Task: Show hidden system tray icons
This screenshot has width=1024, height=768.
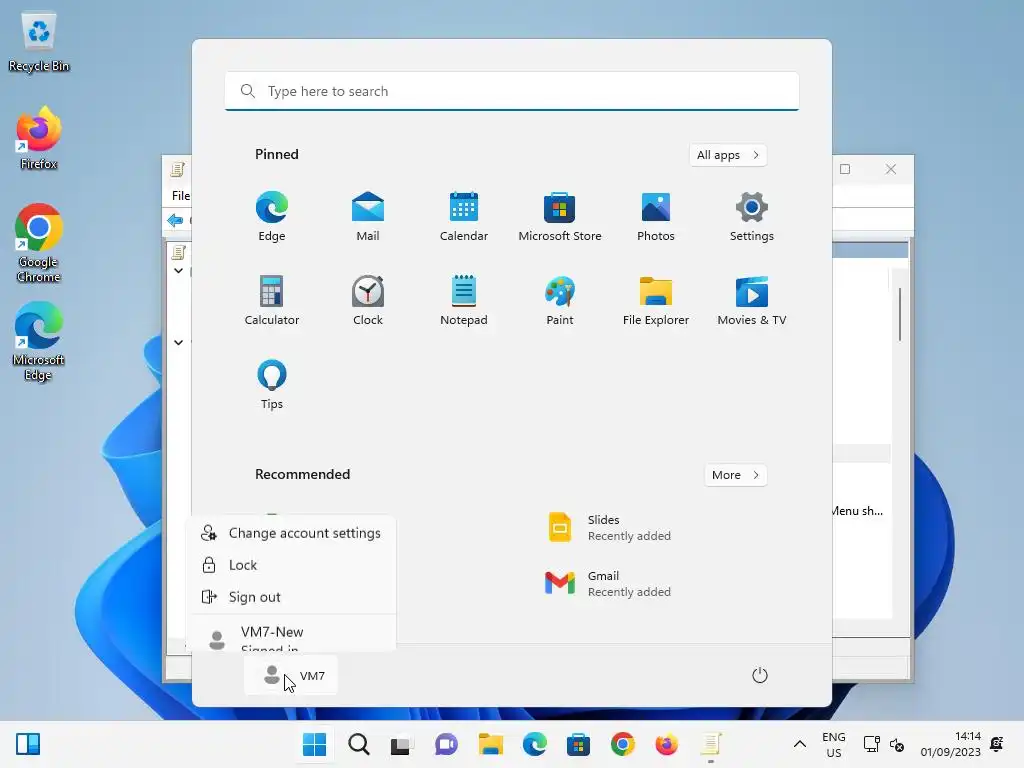Action: point(799,744)
